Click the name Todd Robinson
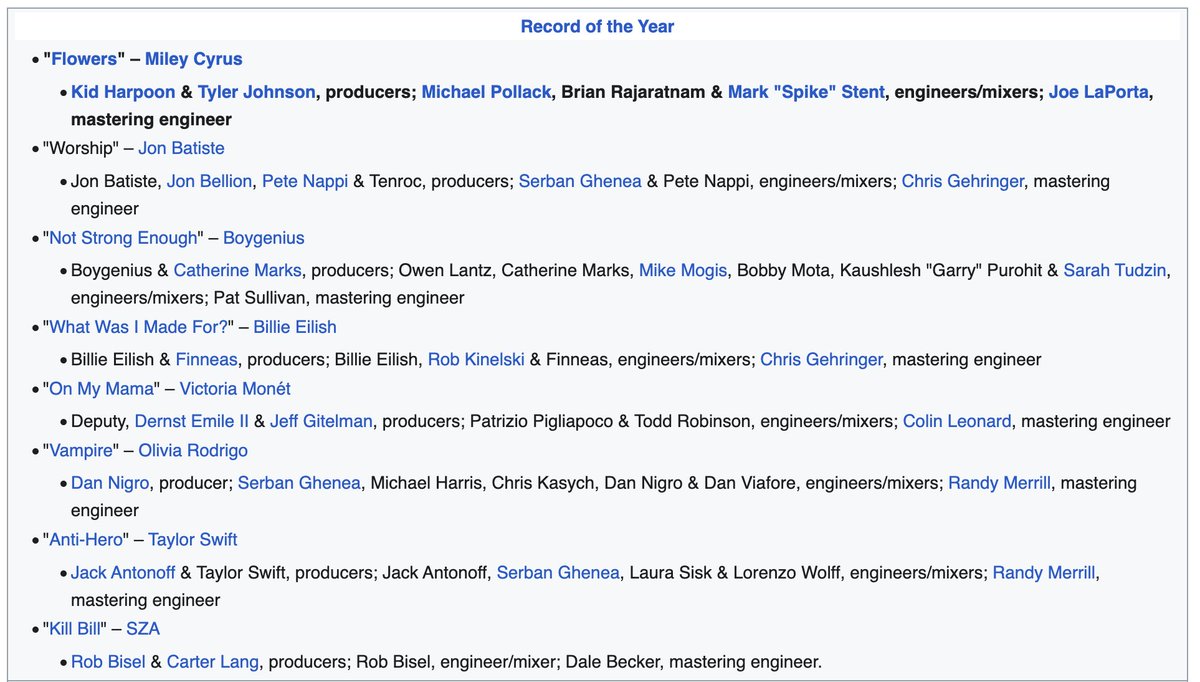Image resolution: width=1200 pixels, height=682 pixels. coord(692,421)
